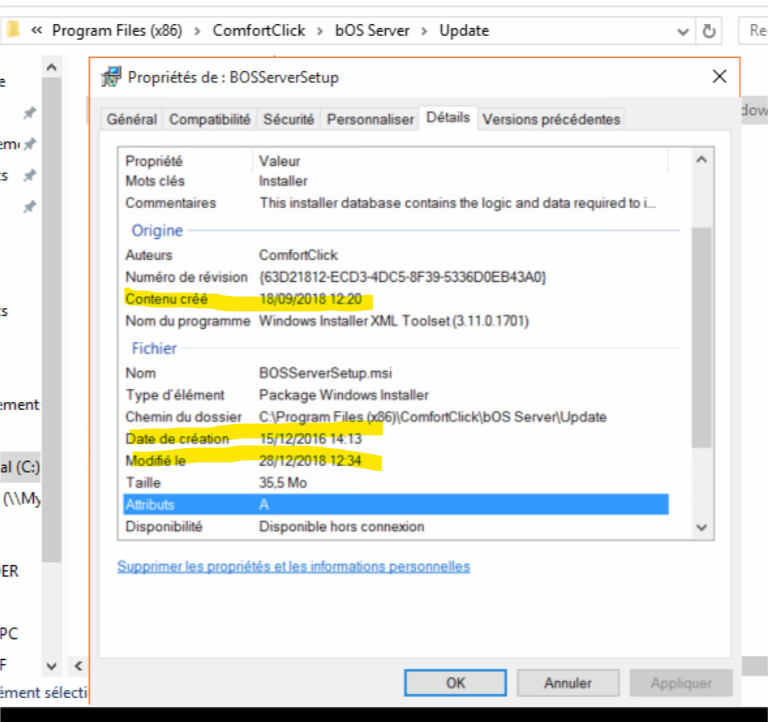
Task: Click the navigation pane scroll-down arrow
Action: (51, 665)
